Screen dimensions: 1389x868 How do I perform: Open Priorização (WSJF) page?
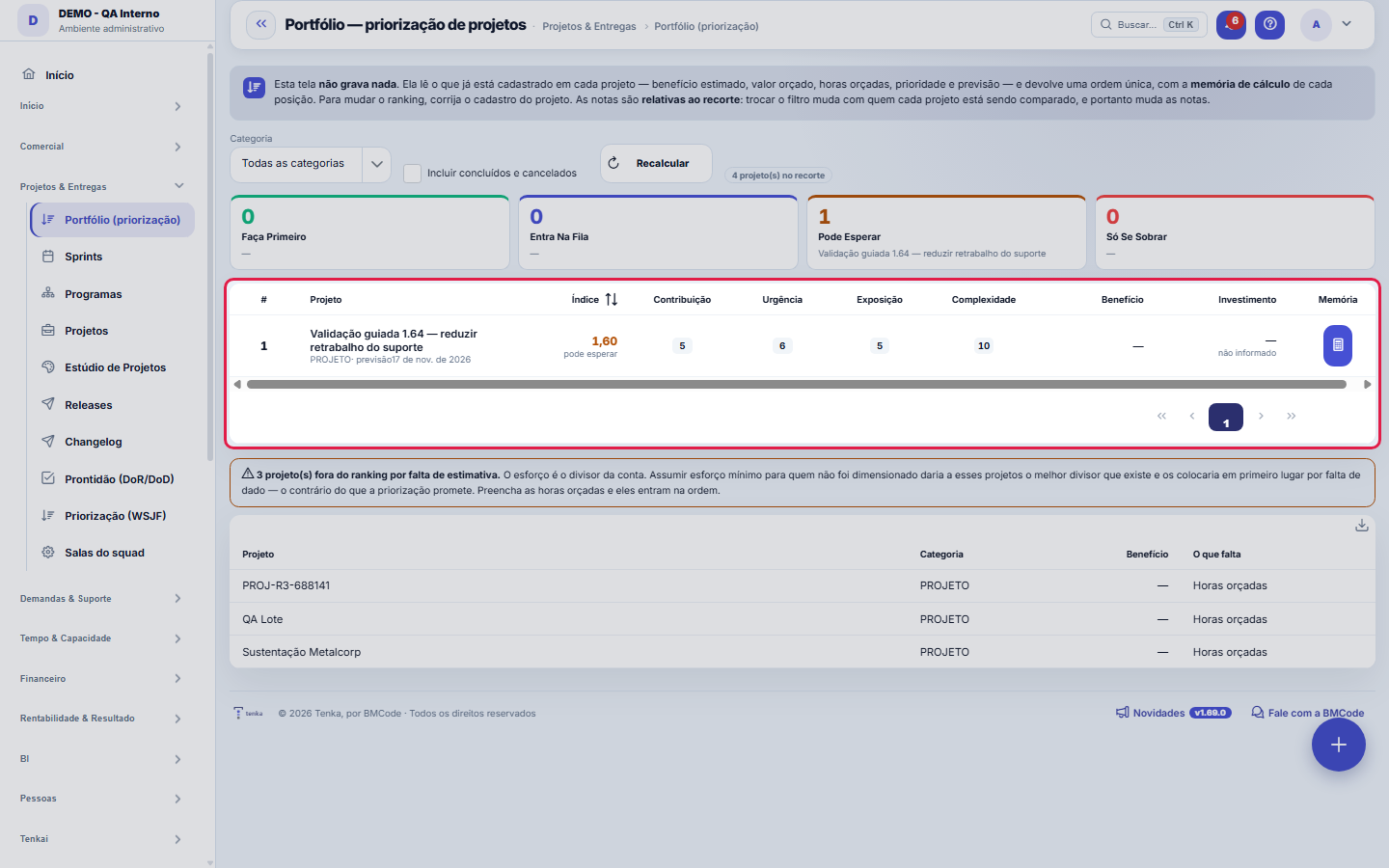113,516
